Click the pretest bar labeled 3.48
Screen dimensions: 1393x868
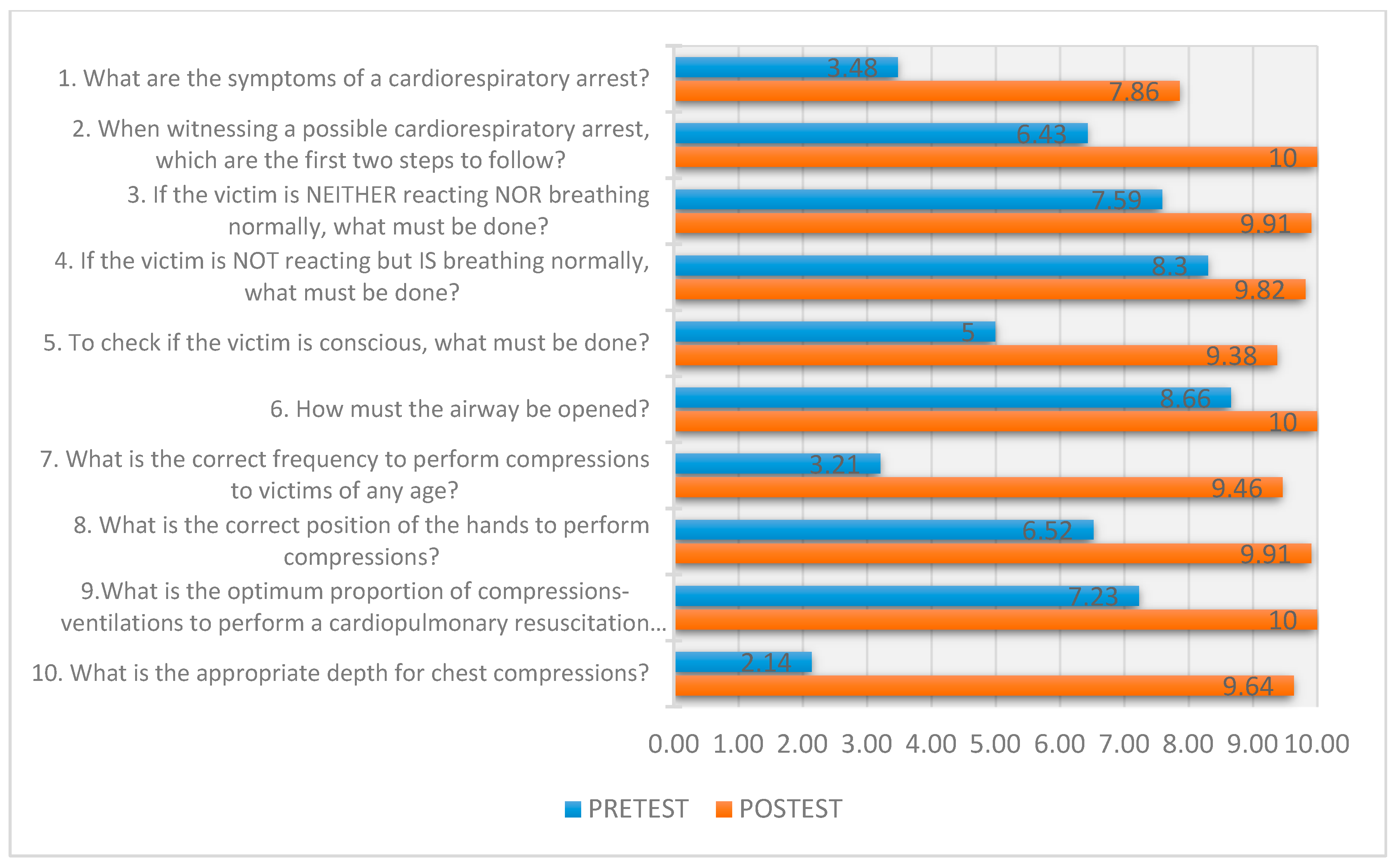pyautogui.click(x=786, y=67)
